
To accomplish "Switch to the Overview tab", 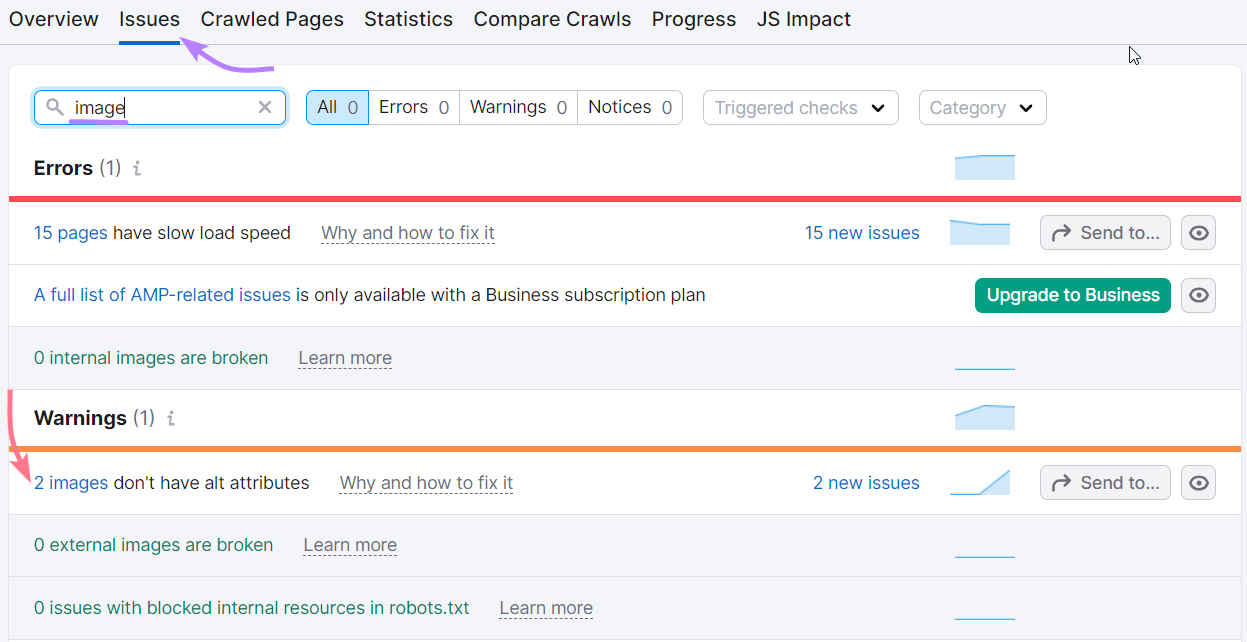I will point(54,19).
